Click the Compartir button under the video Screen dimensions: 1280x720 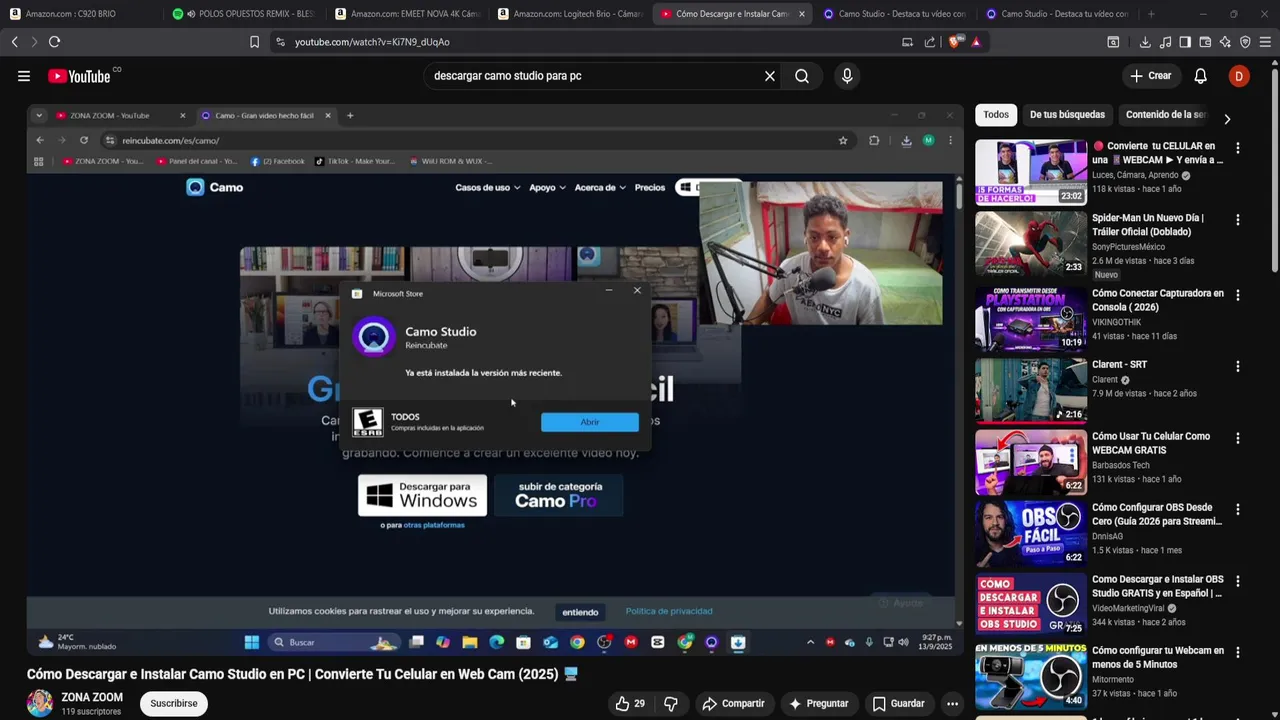coord(733,704)
